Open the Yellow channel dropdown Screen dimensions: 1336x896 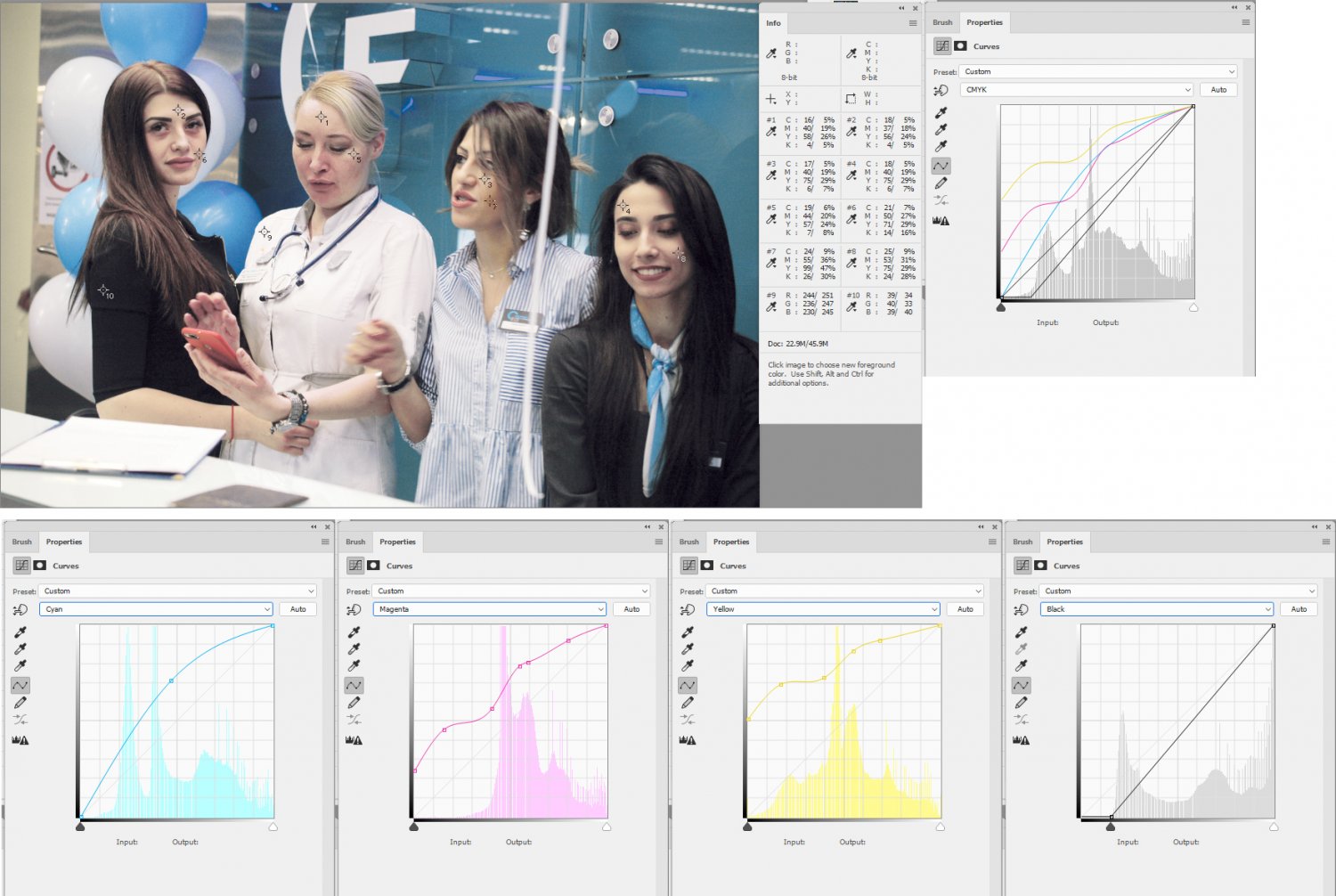point(823,609)
